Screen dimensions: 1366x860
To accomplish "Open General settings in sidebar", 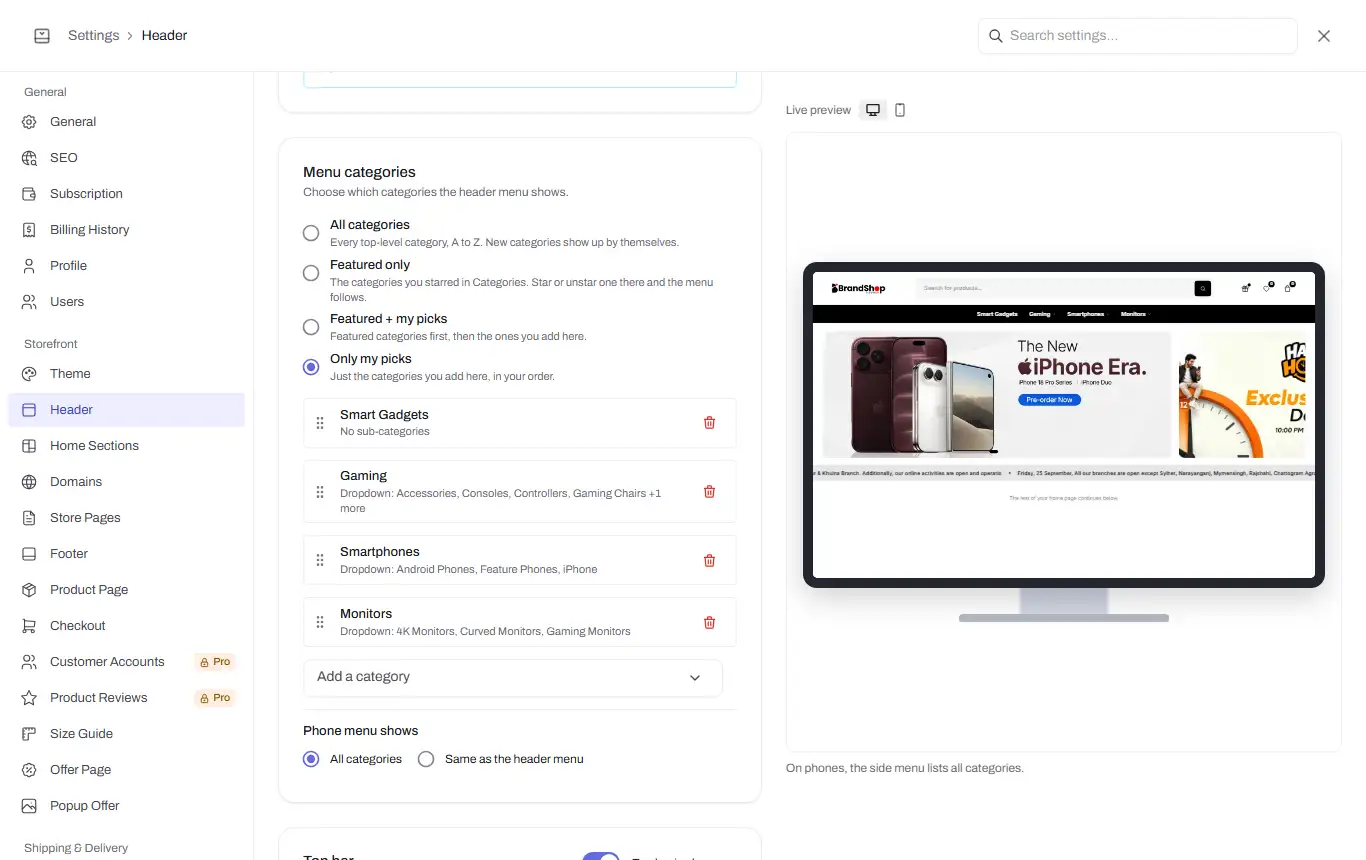I will click(x=126, y=122).
